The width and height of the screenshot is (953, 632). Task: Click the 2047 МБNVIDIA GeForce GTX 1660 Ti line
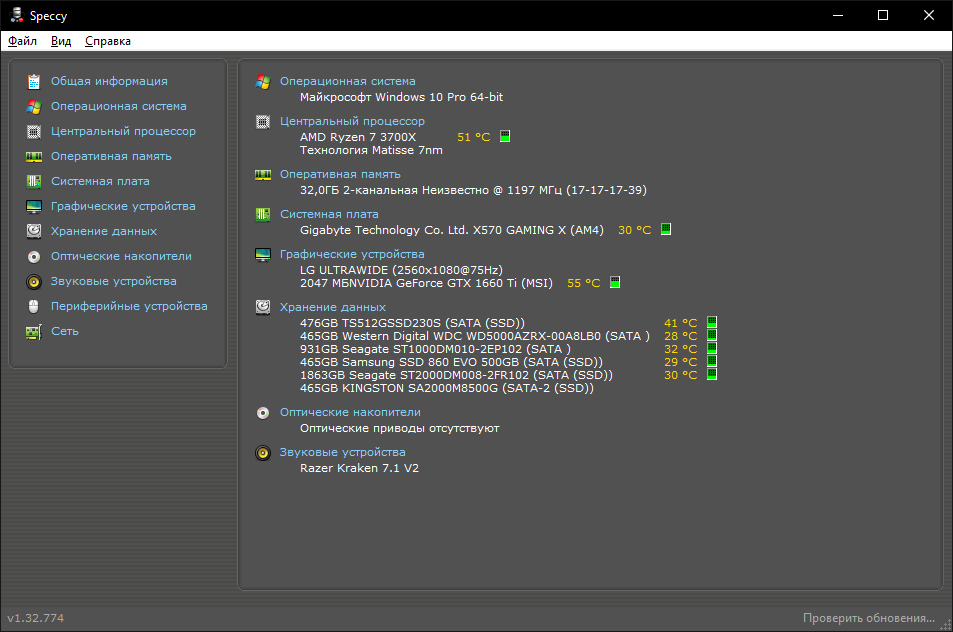point(427,283)
